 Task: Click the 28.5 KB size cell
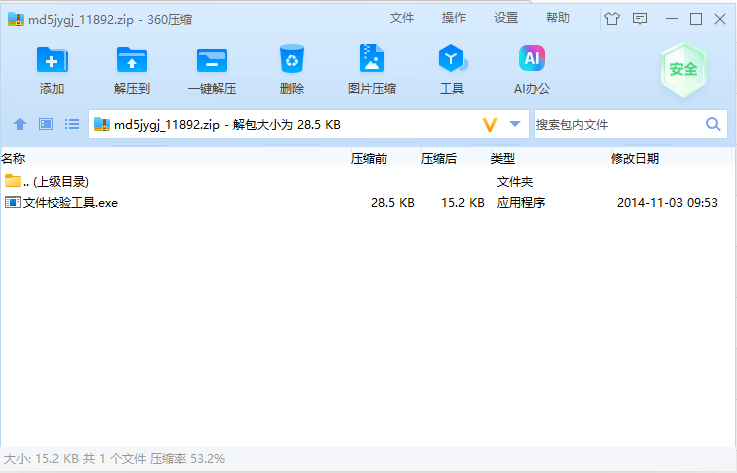pos(393,203)
